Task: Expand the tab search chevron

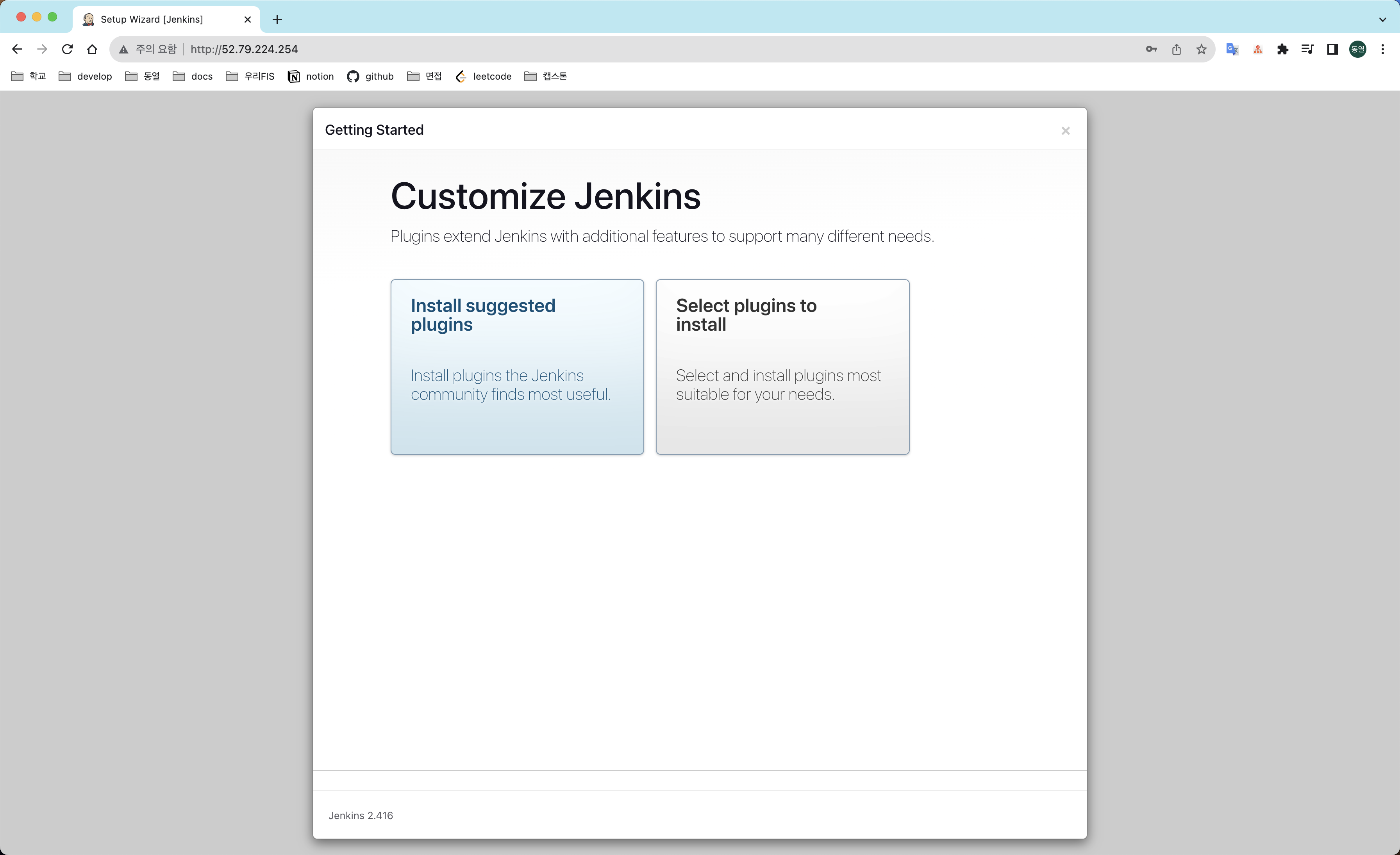Action: click(x=1382, y=19)
